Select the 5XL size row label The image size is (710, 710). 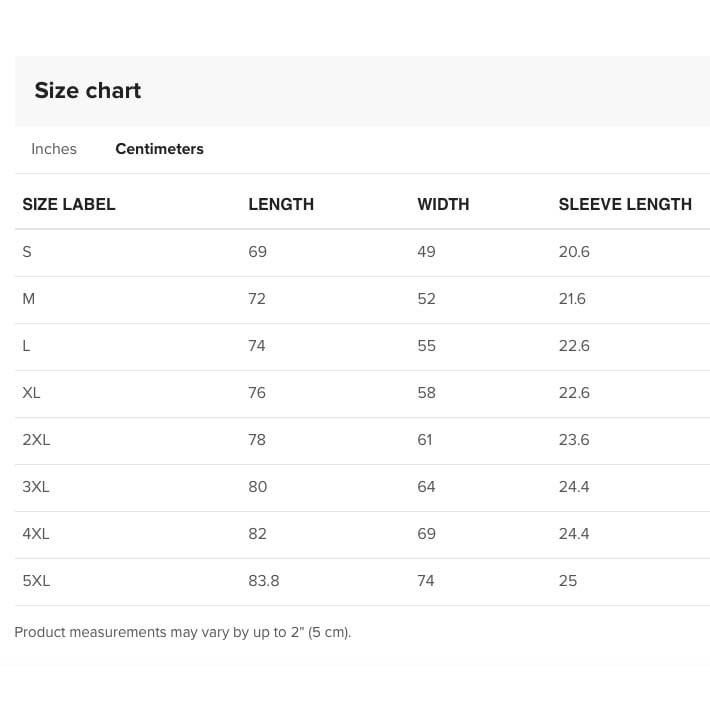click(x=35, y=581)
